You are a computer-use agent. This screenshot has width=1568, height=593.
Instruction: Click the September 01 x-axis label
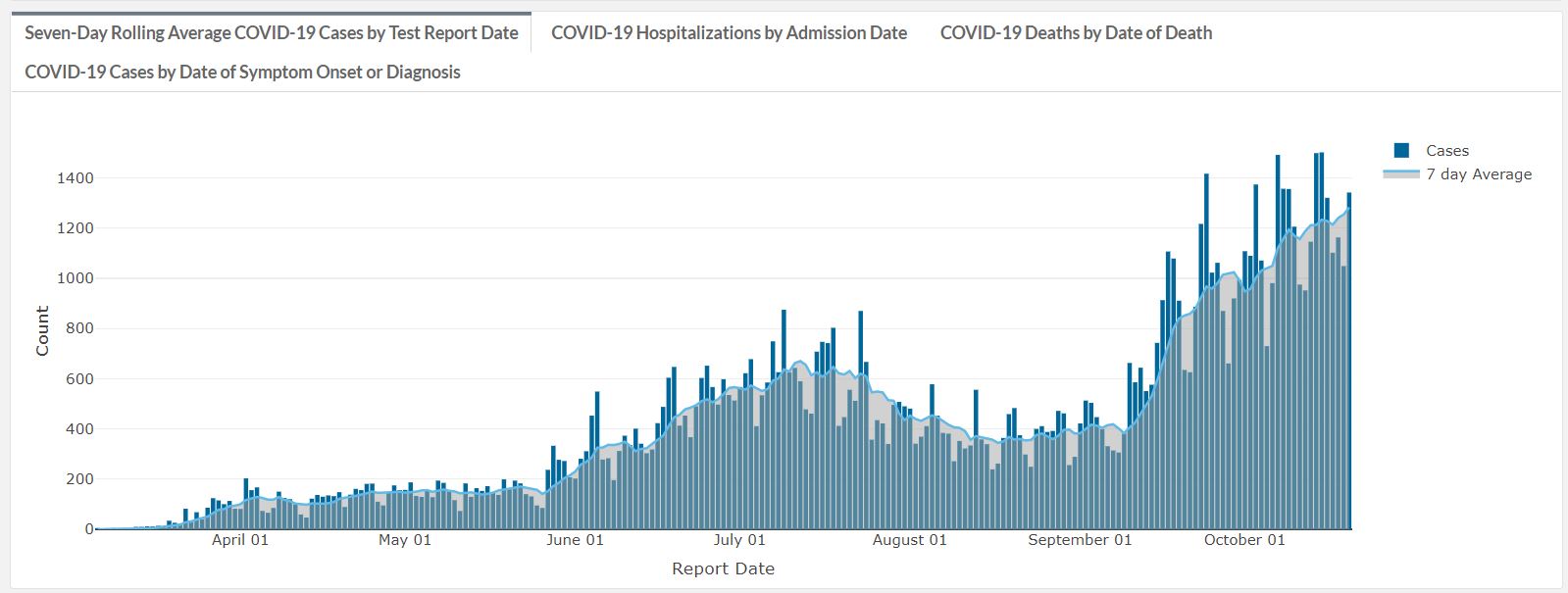[1080, 540]
